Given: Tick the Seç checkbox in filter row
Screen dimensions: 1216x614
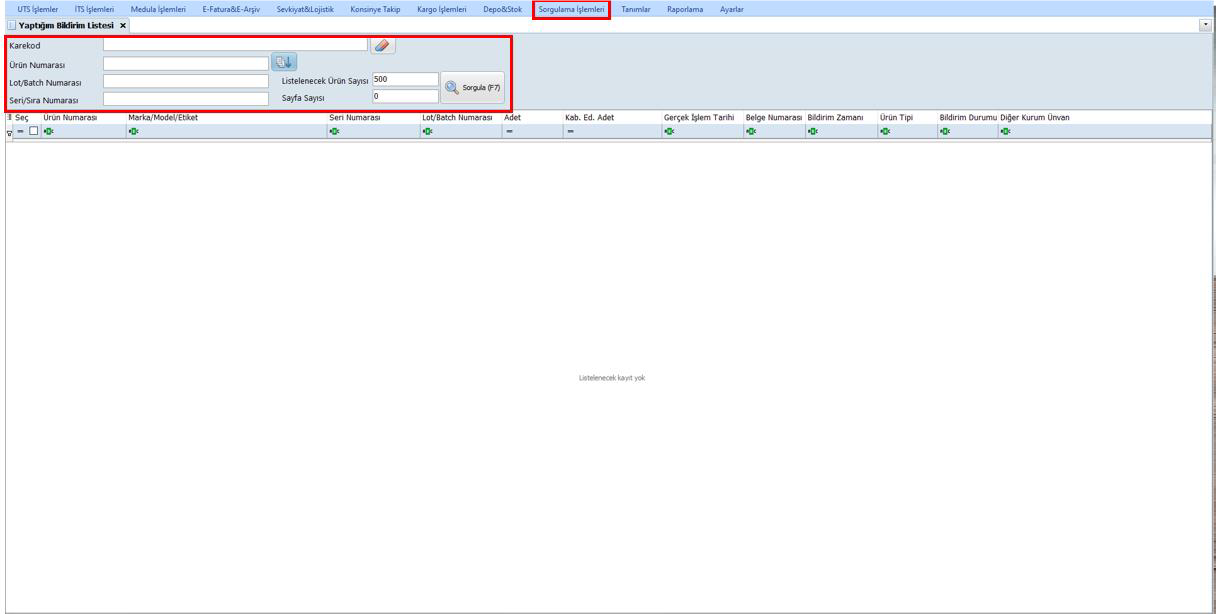Looking at the screenshot, I should (34, 131).
